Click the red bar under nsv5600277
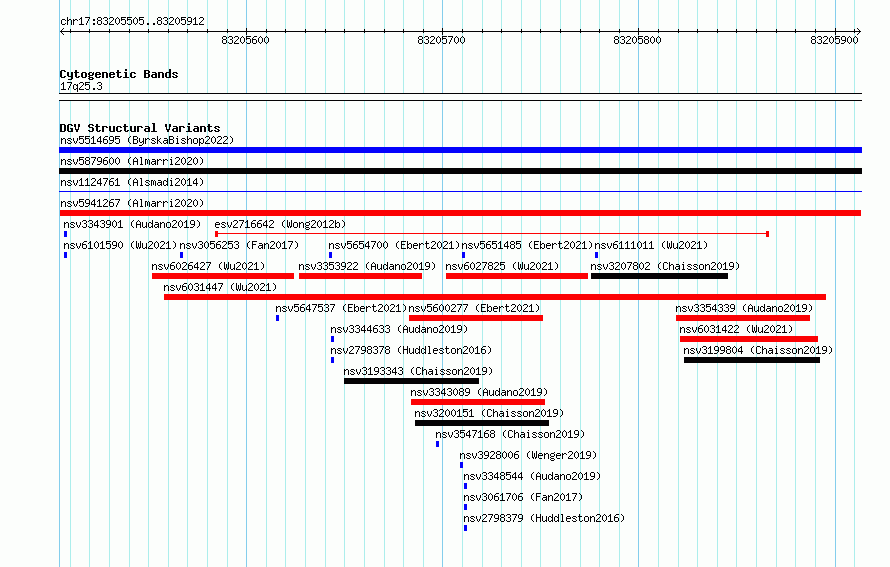 pos(476,318)
